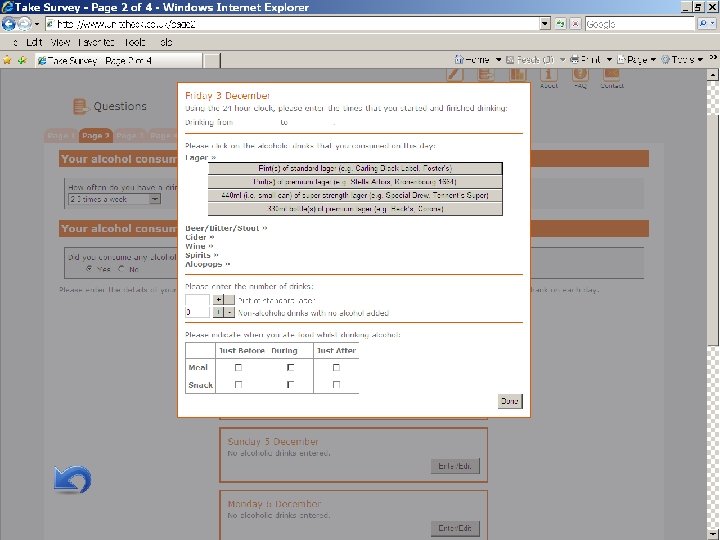Screen dimensions: 720x540
Task: Click the Questions clipboard icon
Action: pyautogui.click(x=80, y=107)
